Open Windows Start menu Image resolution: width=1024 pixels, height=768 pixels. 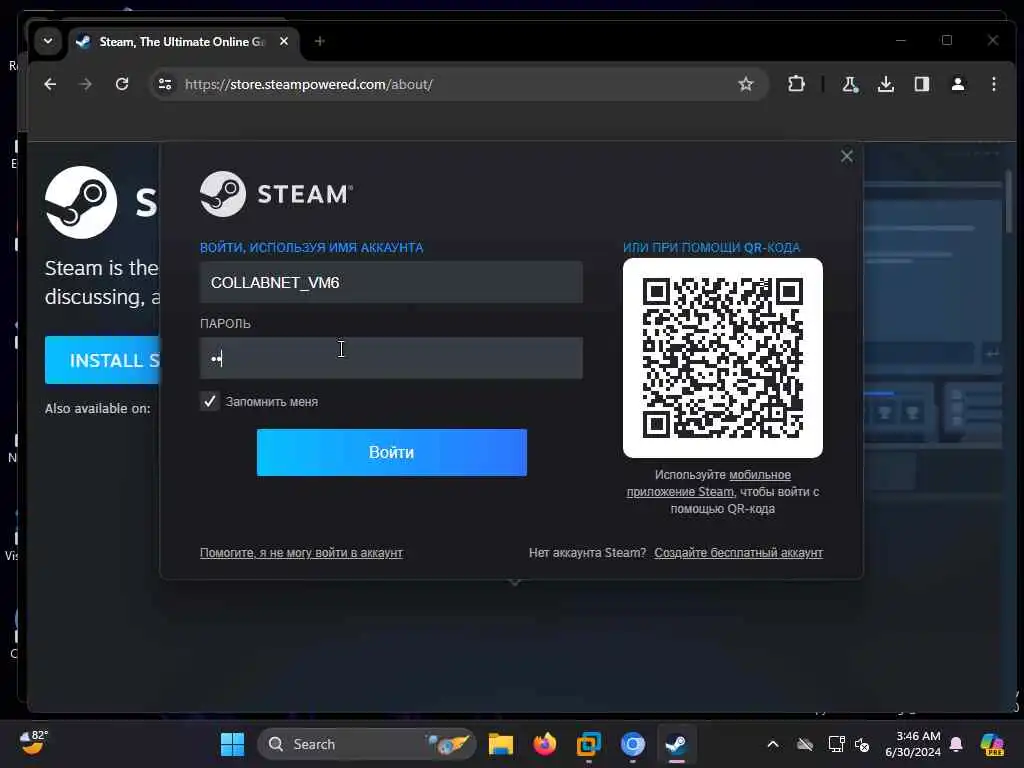[232, 744]
